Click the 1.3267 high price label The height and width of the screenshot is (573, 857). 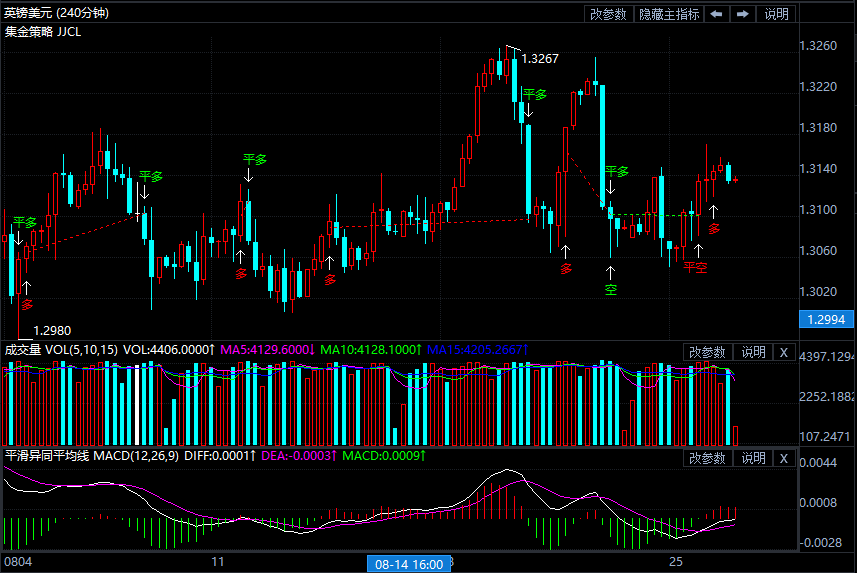click(540, 59)
